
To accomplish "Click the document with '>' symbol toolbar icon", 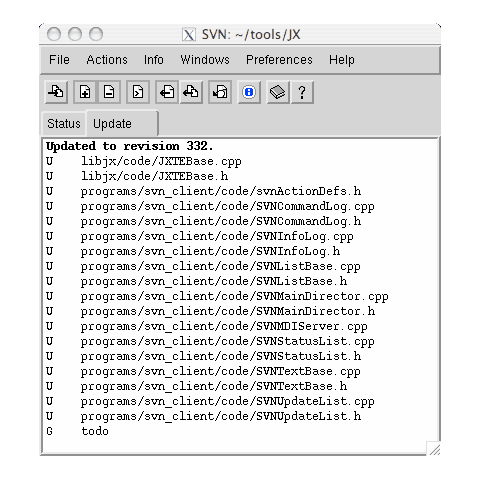I will (138, 92).
